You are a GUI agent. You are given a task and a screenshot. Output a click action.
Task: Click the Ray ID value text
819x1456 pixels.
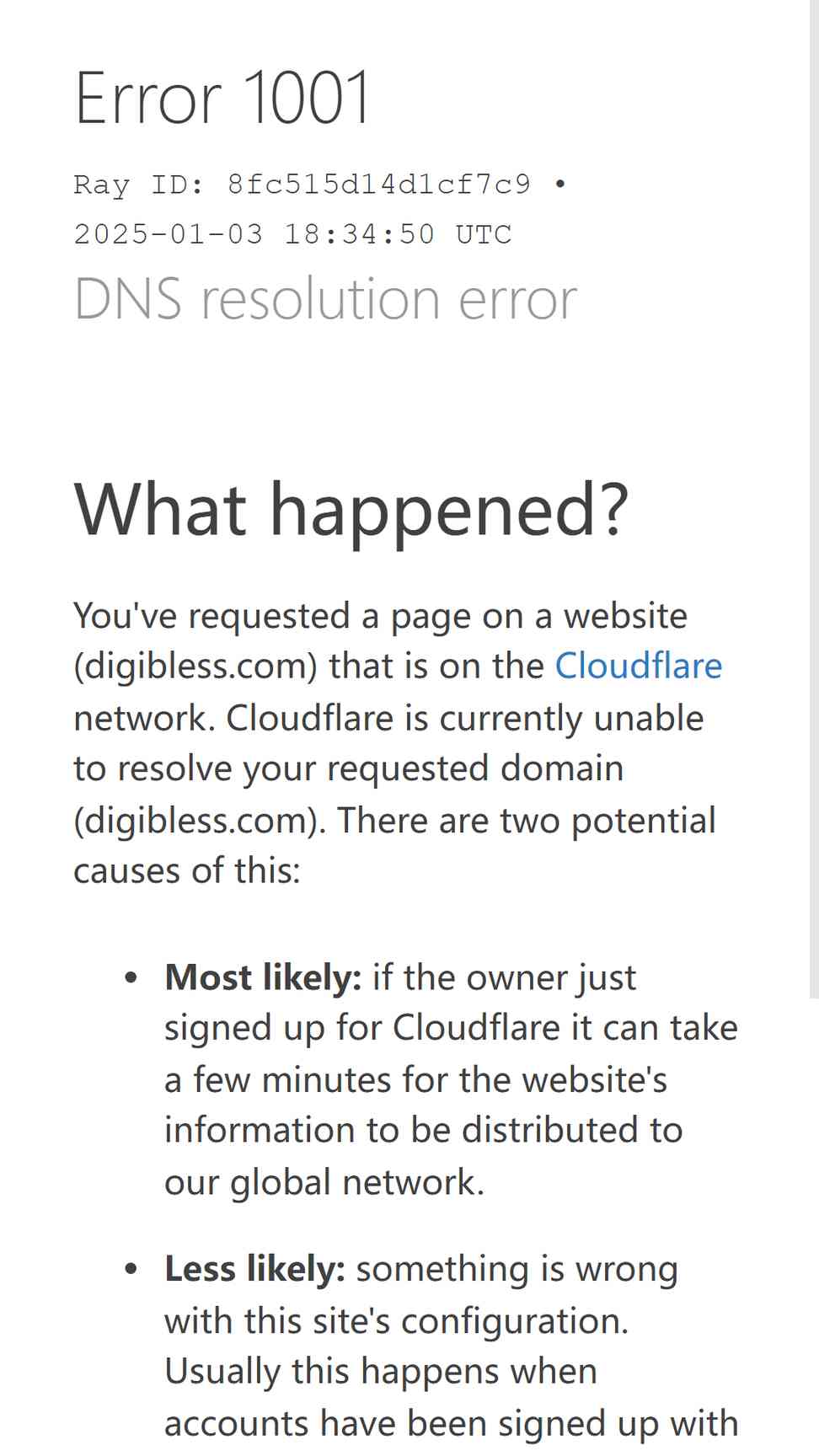[x=379, y=184]
